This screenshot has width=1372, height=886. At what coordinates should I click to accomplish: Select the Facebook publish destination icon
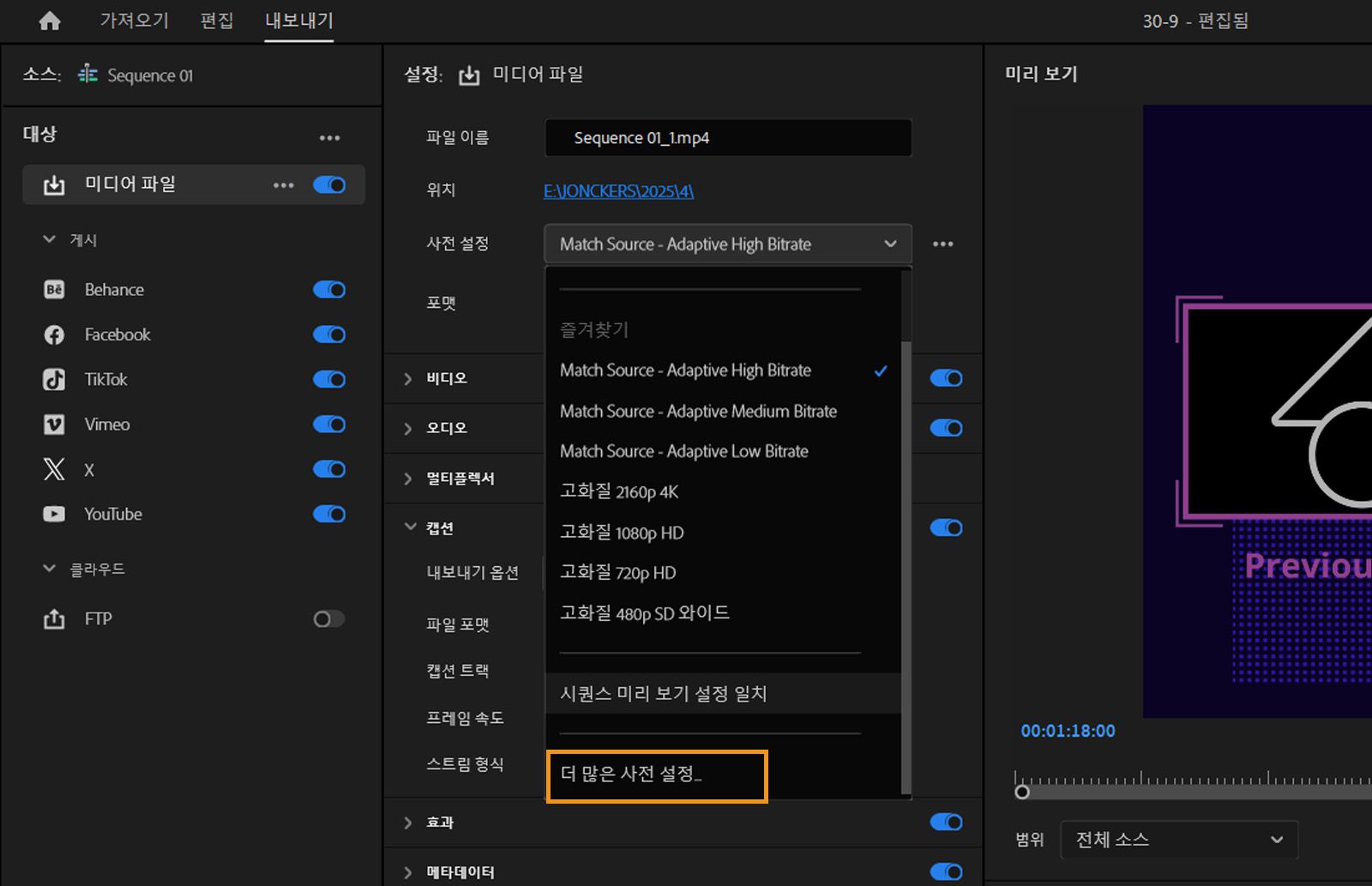pyautogui.click(x=53, y=335)
